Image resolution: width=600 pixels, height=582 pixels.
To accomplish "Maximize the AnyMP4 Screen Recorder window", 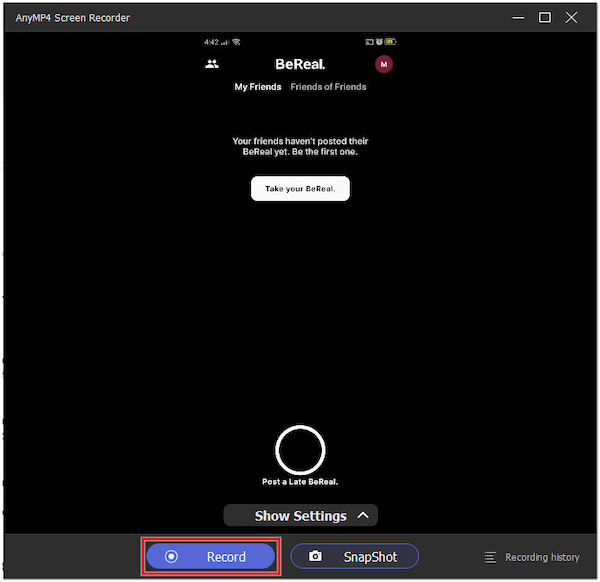I will click(545, 18).
